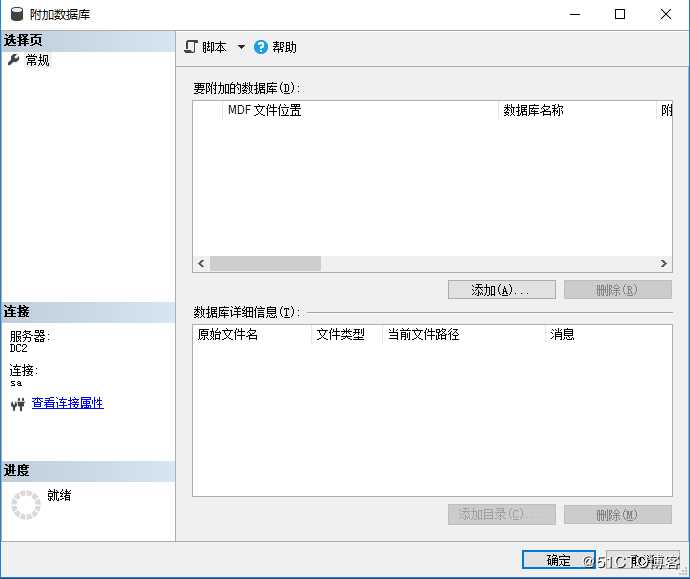Click the 数据库名称 column header

[577, 110]
